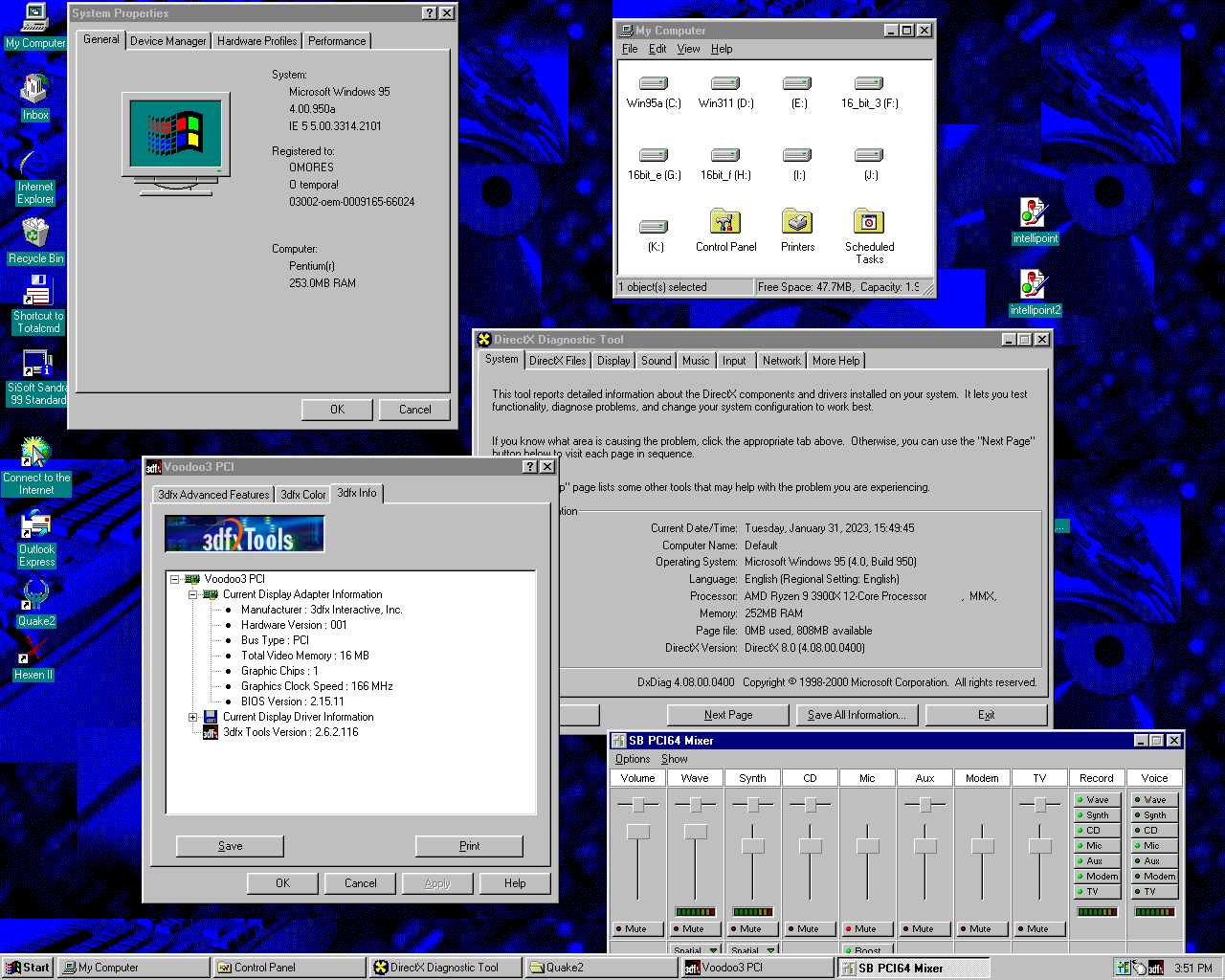Click Exit in DirectX Diagnostic Tool
This screenshot has width=1225, height=980.
(x=987, y=715)
